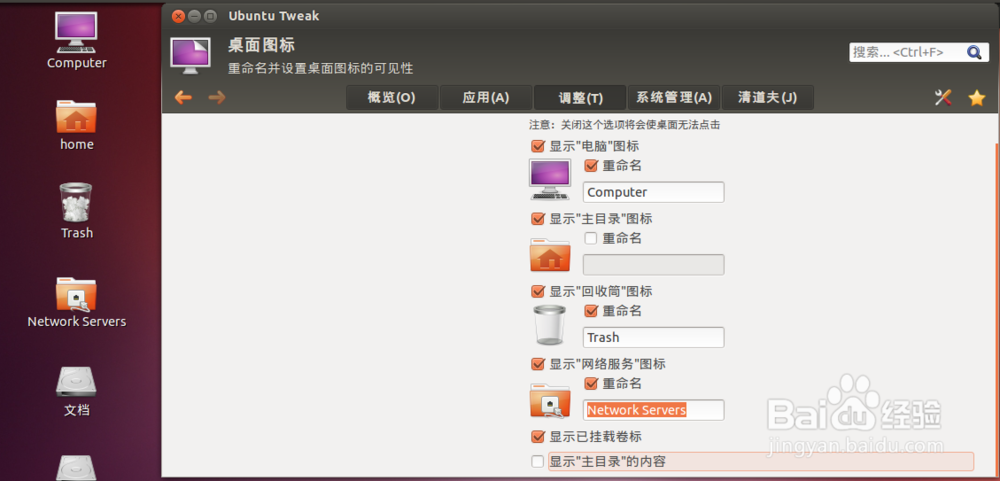Uncheck 显示"电脑"图标 checkbox
Screen dimensions: 1000x481
pyautogui.click(x=538, y=147)
